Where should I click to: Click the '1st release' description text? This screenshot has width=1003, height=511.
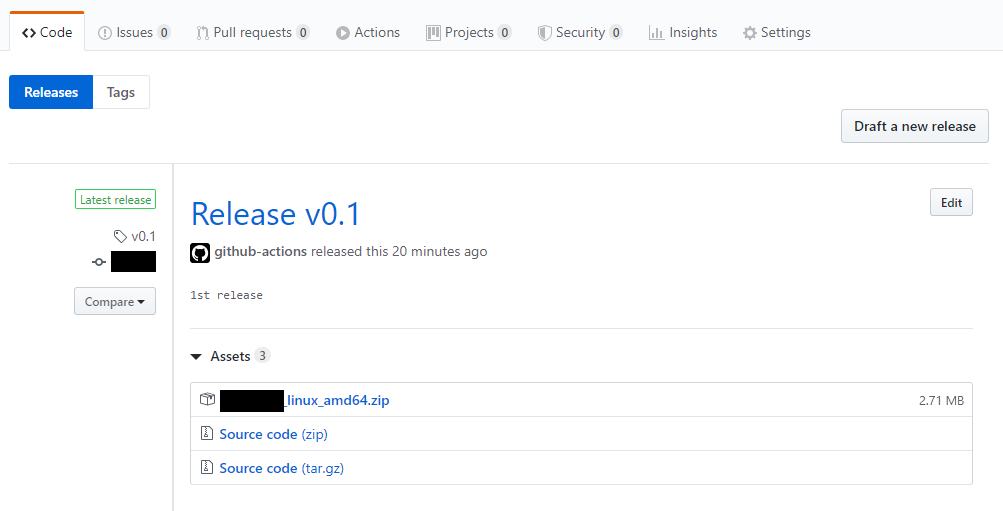click(226, 295)
